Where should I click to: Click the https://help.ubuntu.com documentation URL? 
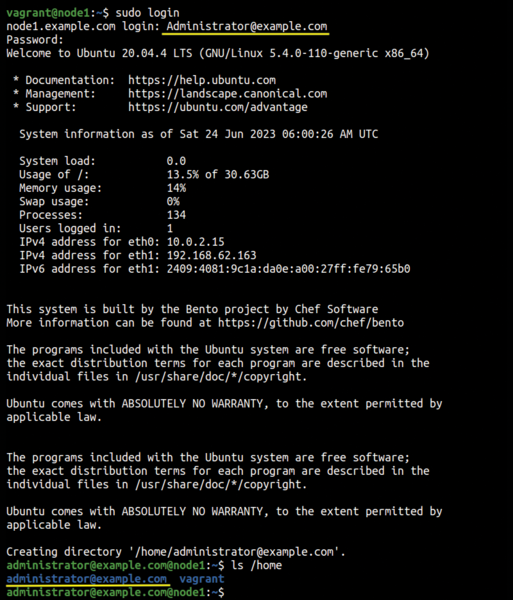coord(202,80)
